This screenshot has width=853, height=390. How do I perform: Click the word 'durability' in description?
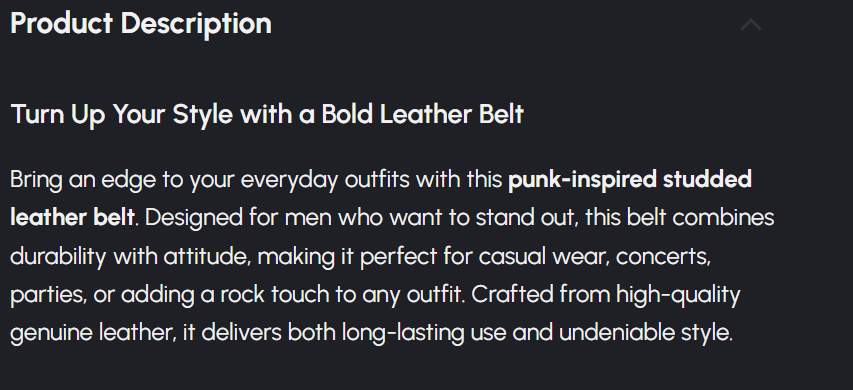click(58, 256)
